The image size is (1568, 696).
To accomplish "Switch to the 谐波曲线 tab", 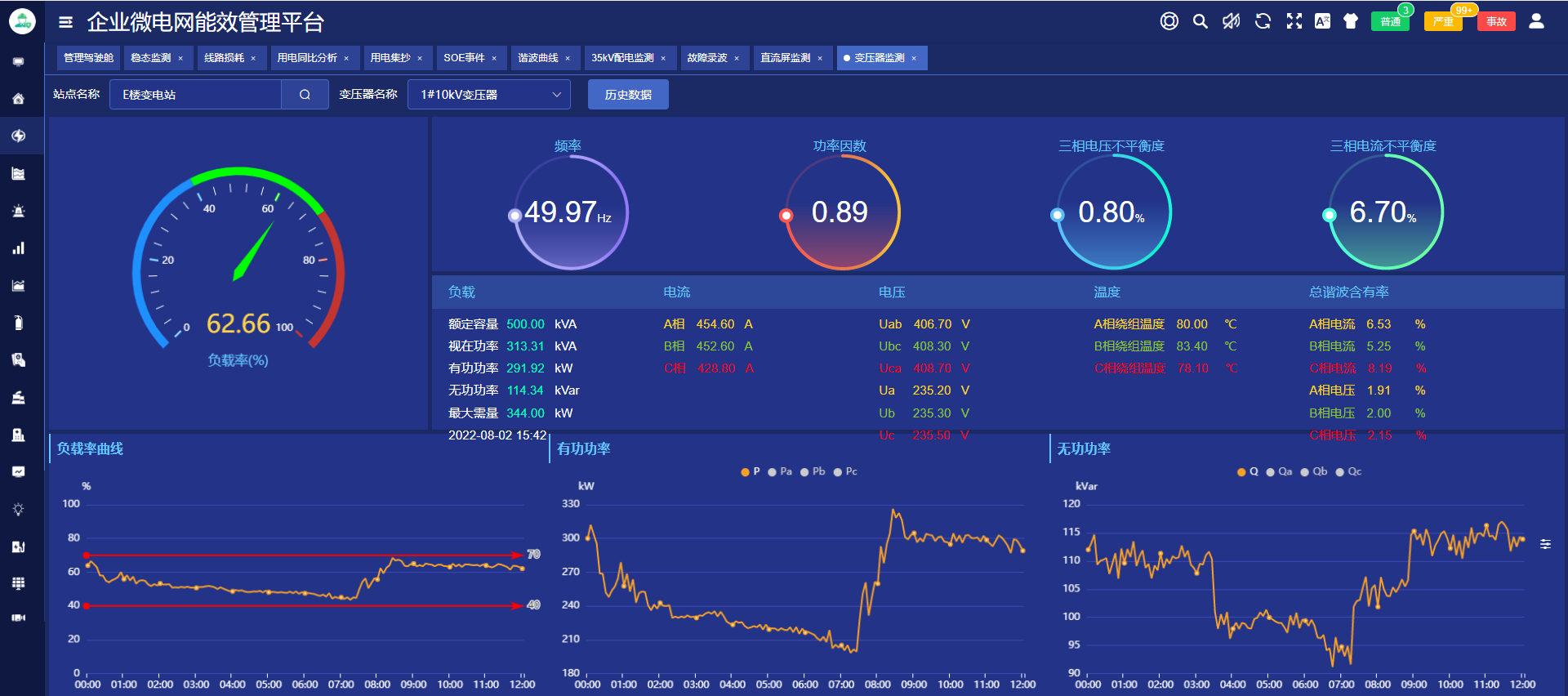I will [538, 58].
